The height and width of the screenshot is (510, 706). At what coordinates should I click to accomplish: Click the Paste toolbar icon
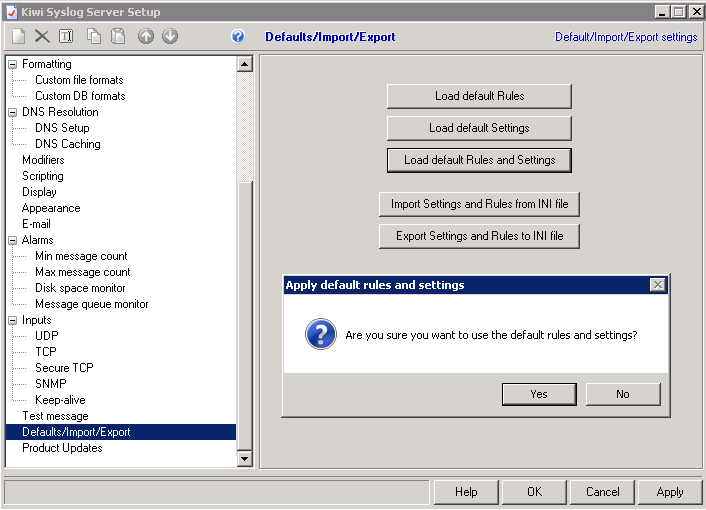(x=118, y=37)
